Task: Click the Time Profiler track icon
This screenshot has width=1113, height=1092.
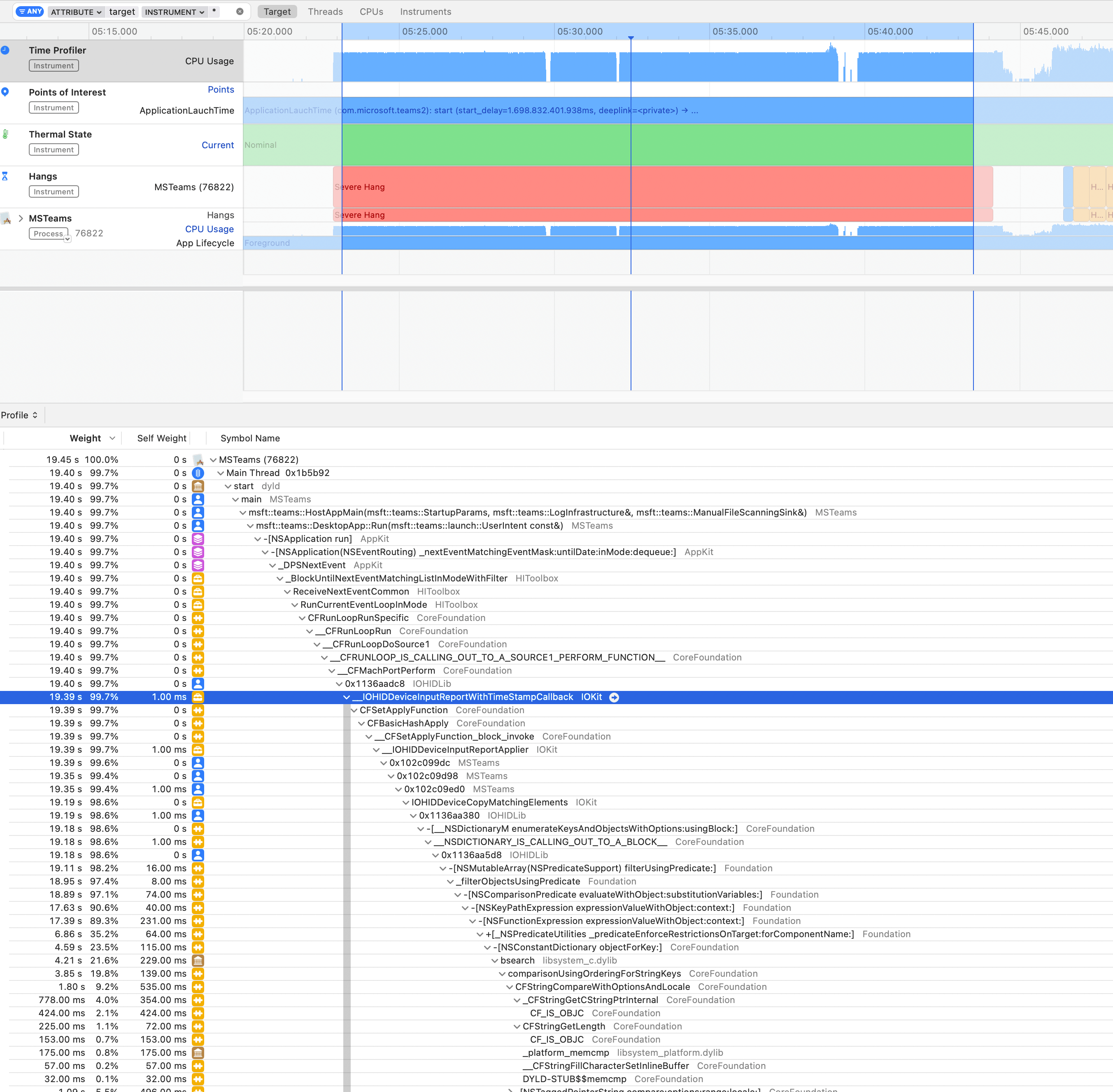Action: point(5,51)
